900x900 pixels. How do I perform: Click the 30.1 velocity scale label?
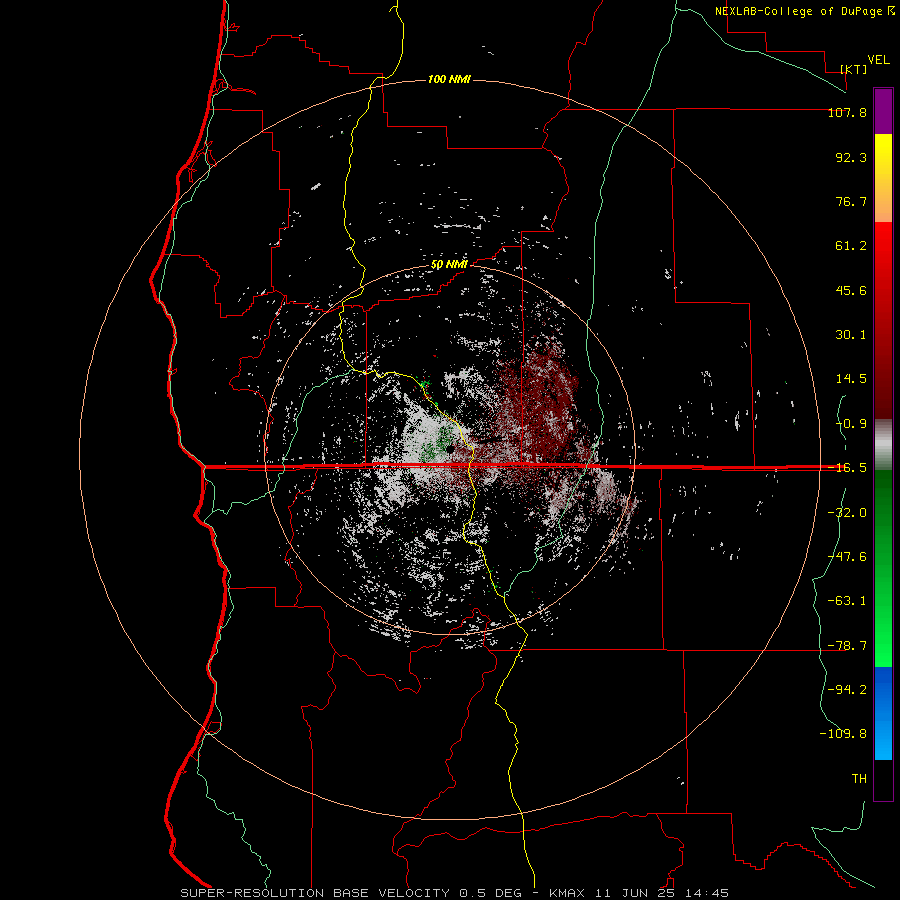tap(851, 335)
